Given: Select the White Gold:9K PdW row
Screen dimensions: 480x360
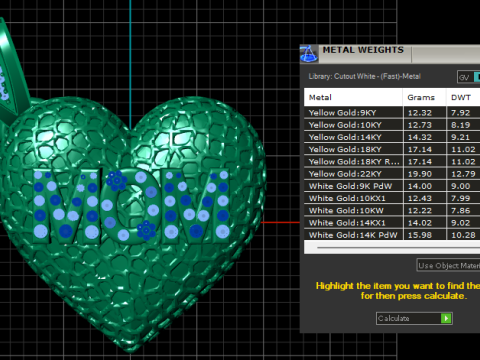Looking at the screenshot, I should pos(392,186).
